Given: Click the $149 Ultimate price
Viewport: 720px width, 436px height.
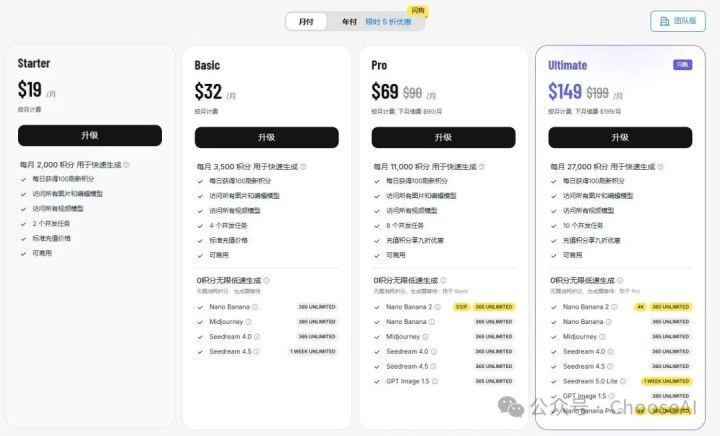Looking at the screenshot, I should point(565,91).
